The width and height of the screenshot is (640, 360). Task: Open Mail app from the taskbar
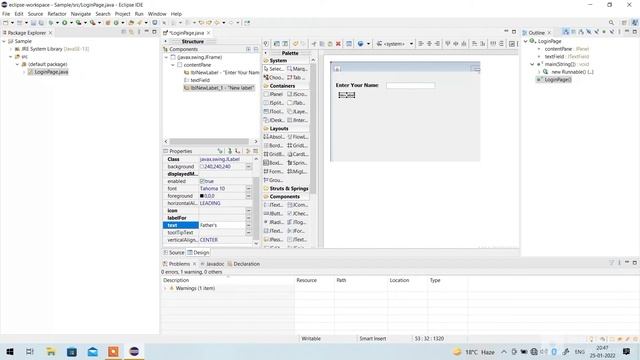coord(93,351)
